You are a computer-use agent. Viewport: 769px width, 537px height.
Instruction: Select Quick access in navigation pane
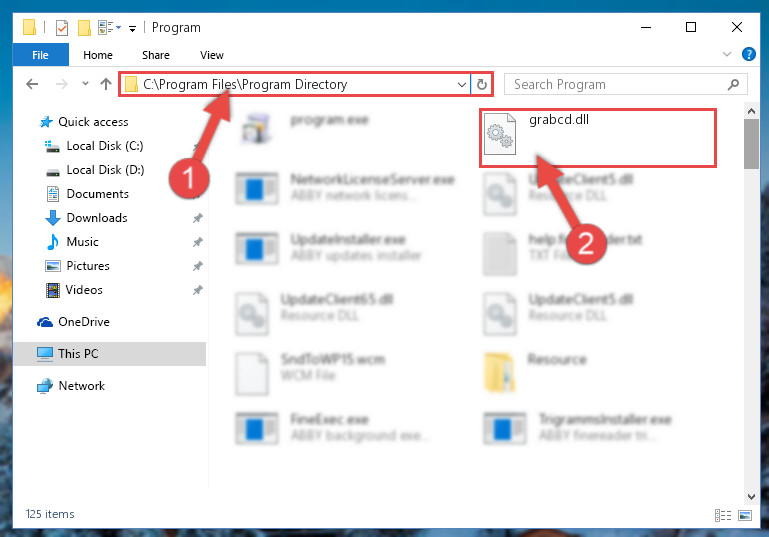pos(93,122)
